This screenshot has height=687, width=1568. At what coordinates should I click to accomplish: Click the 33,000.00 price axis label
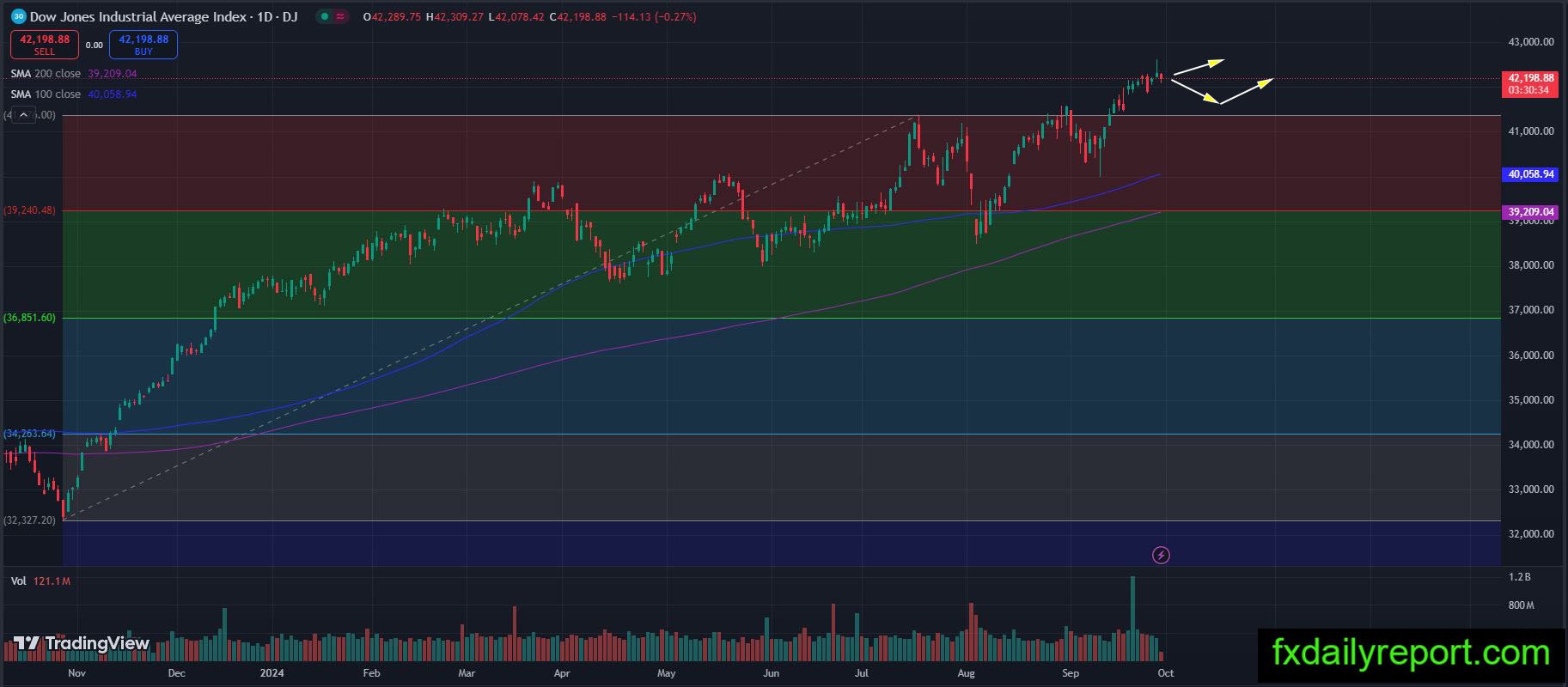coord(1531,489)
